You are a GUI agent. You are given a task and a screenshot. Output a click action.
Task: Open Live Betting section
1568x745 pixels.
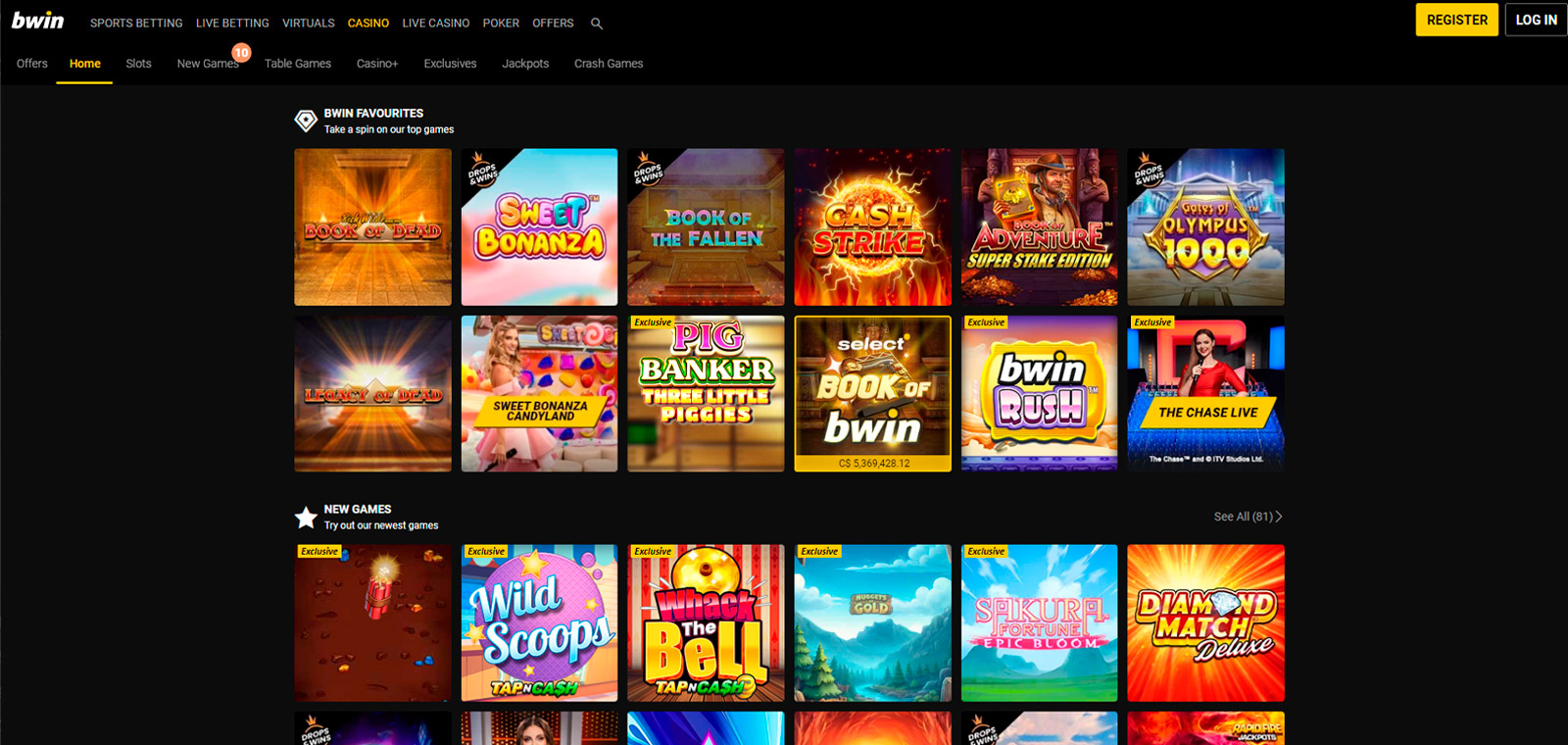pos(232,23)
